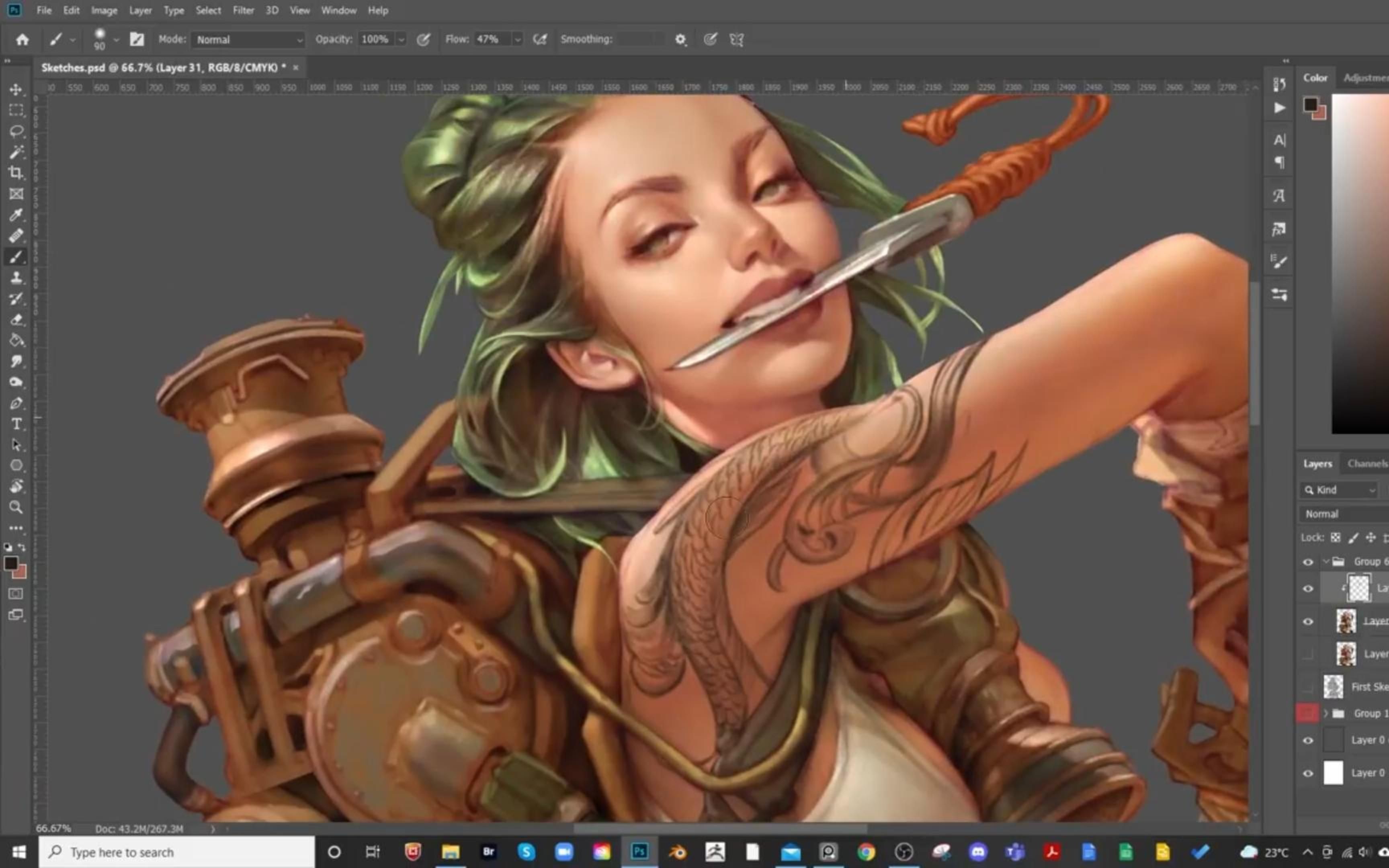The height and width of the screenshot is (868, 1389).
Task: Select the Paint Bucket tool
Action: coord(16,340)
